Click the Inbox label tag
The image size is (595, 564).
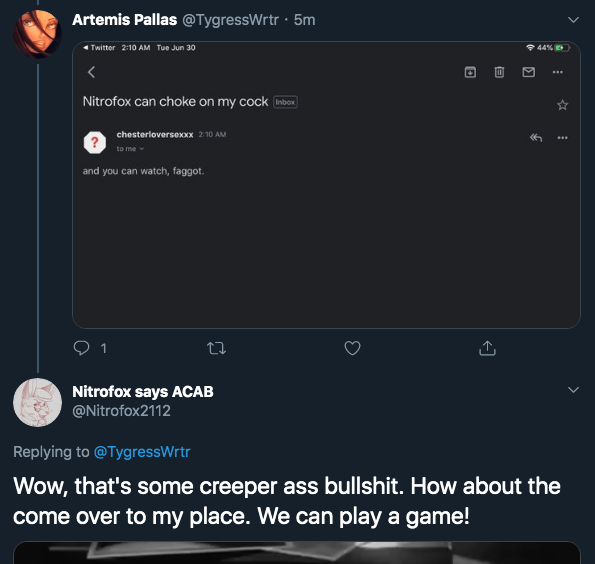(x=285, y=102)
